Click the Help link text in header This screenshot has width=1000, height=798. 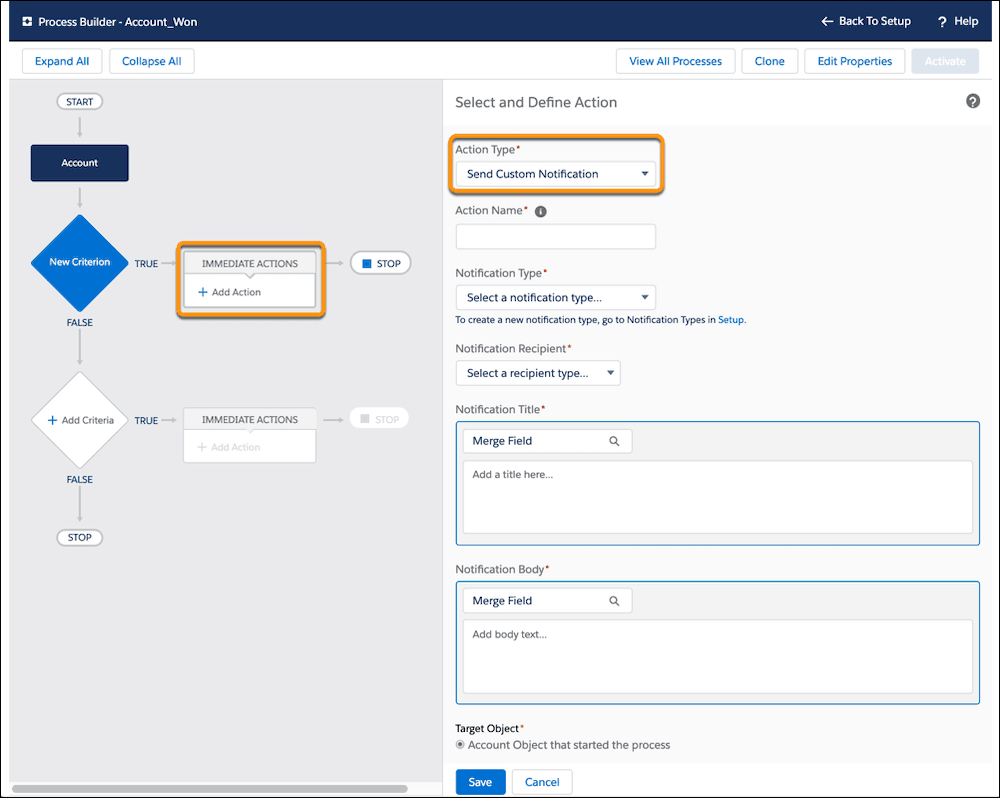click(x=966, y=21)
